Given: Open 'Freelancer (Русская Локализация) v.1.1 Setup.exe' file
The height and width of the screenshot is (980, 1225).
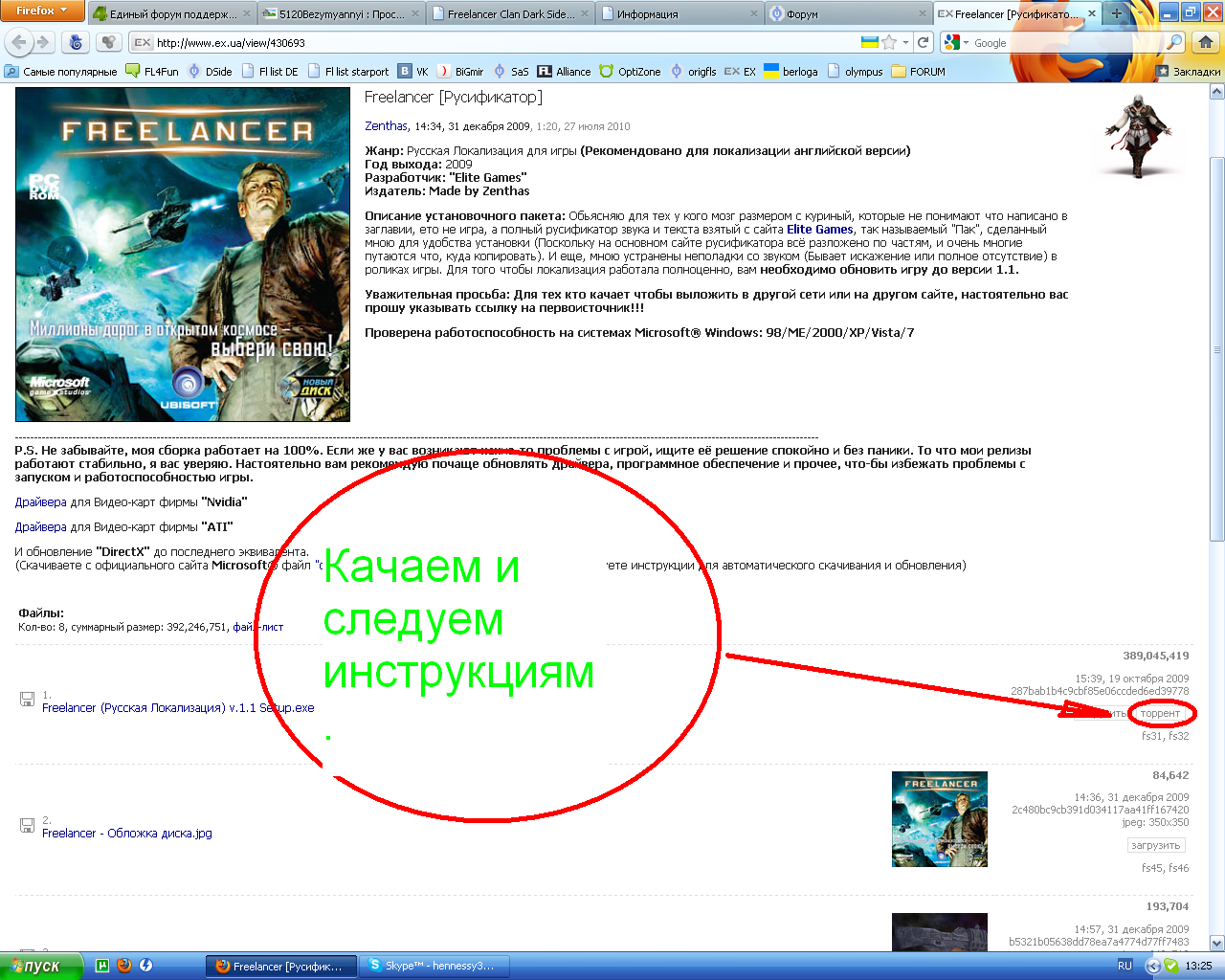Looking at the screenshot, I should [x=178, y=707].
